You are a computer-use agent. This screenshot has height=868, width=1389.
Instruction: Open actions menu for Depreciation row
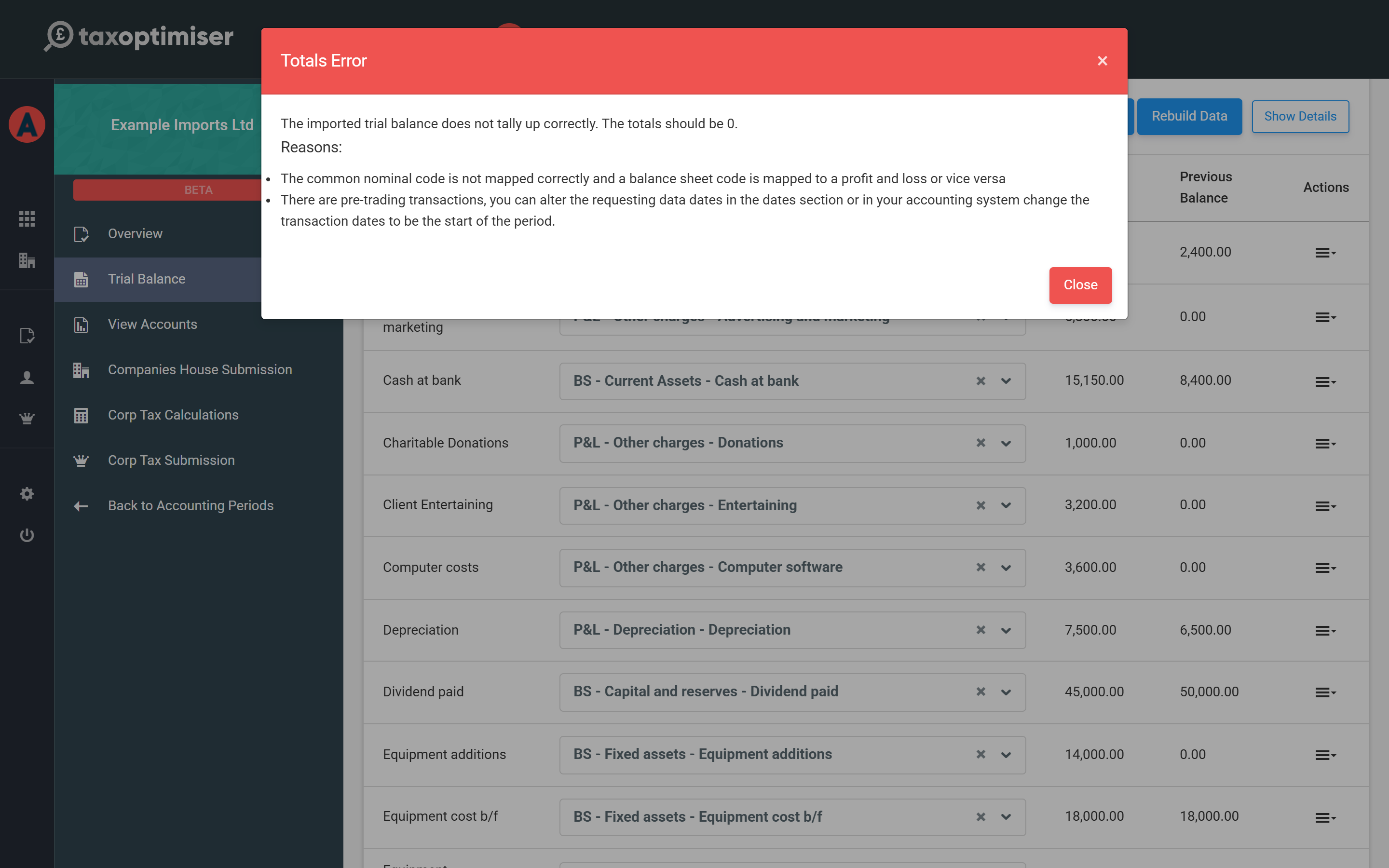pyautogui.click(x=1325, y=631)
